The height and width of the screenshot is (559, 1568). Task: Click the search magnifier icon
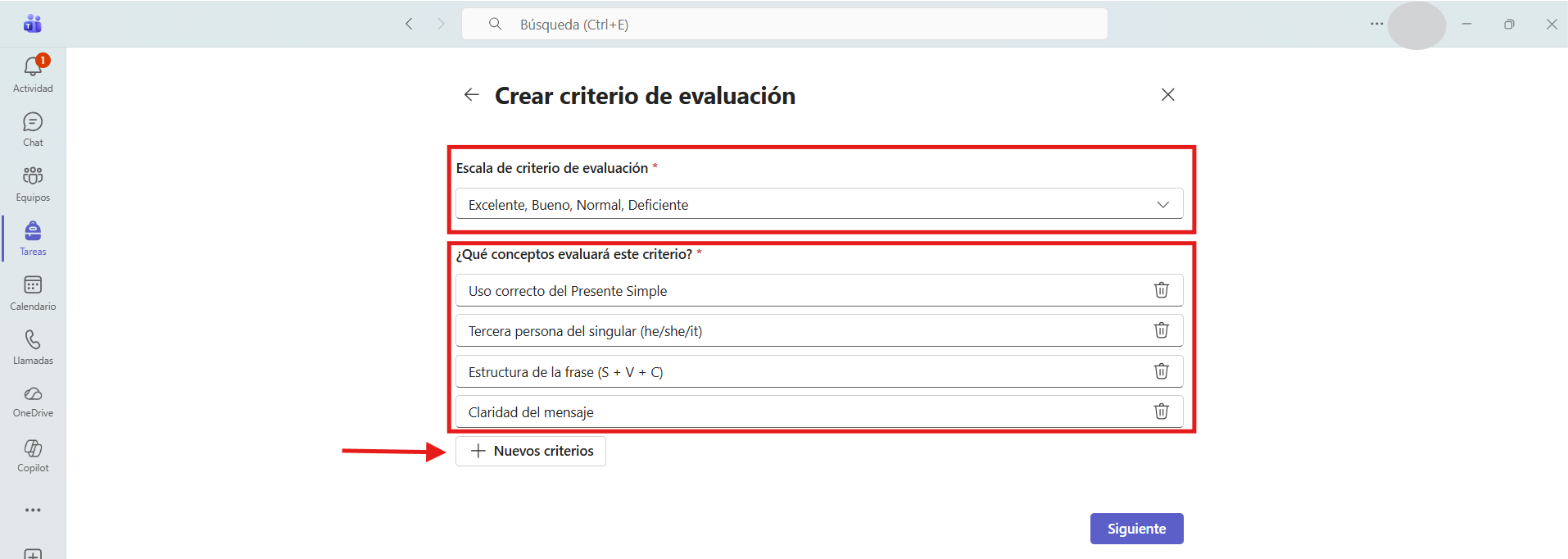pyautogui.click(x=495, y=24)
